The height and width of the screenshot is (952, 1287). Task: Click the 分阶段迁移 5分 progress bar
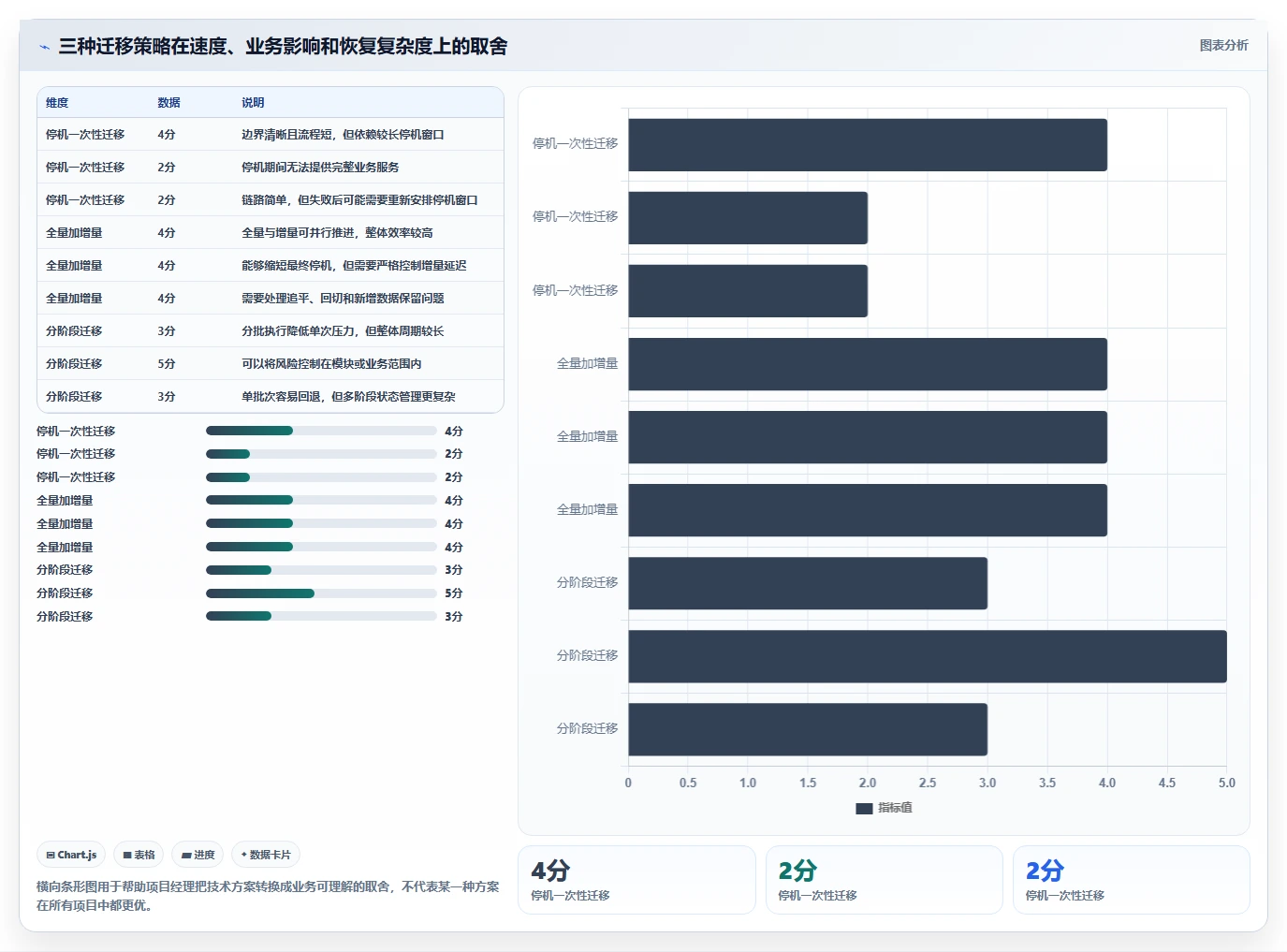point(321,593)
